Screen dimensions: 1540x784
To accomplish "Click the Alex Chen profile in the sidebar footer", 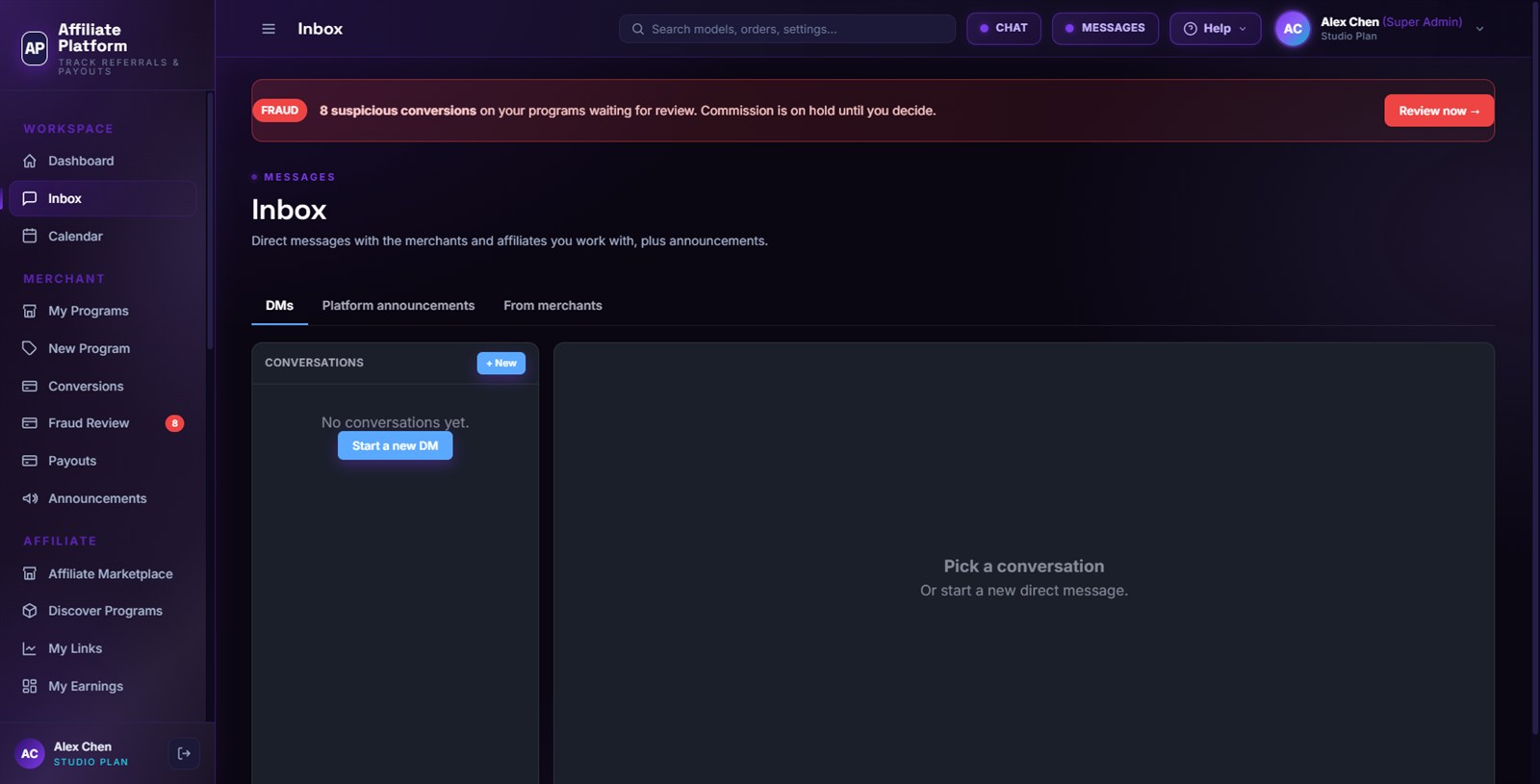I will [73, 753].
